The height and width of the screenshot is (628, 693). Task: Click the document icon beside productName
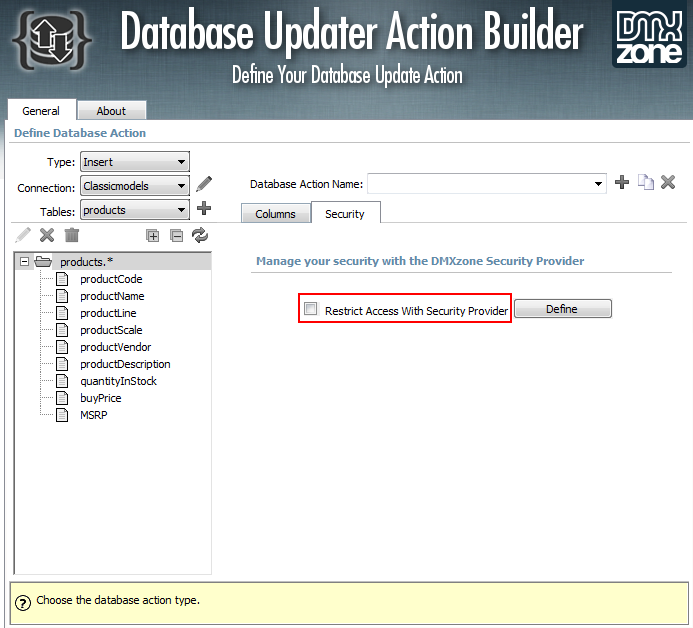click(x=62, y=296)
